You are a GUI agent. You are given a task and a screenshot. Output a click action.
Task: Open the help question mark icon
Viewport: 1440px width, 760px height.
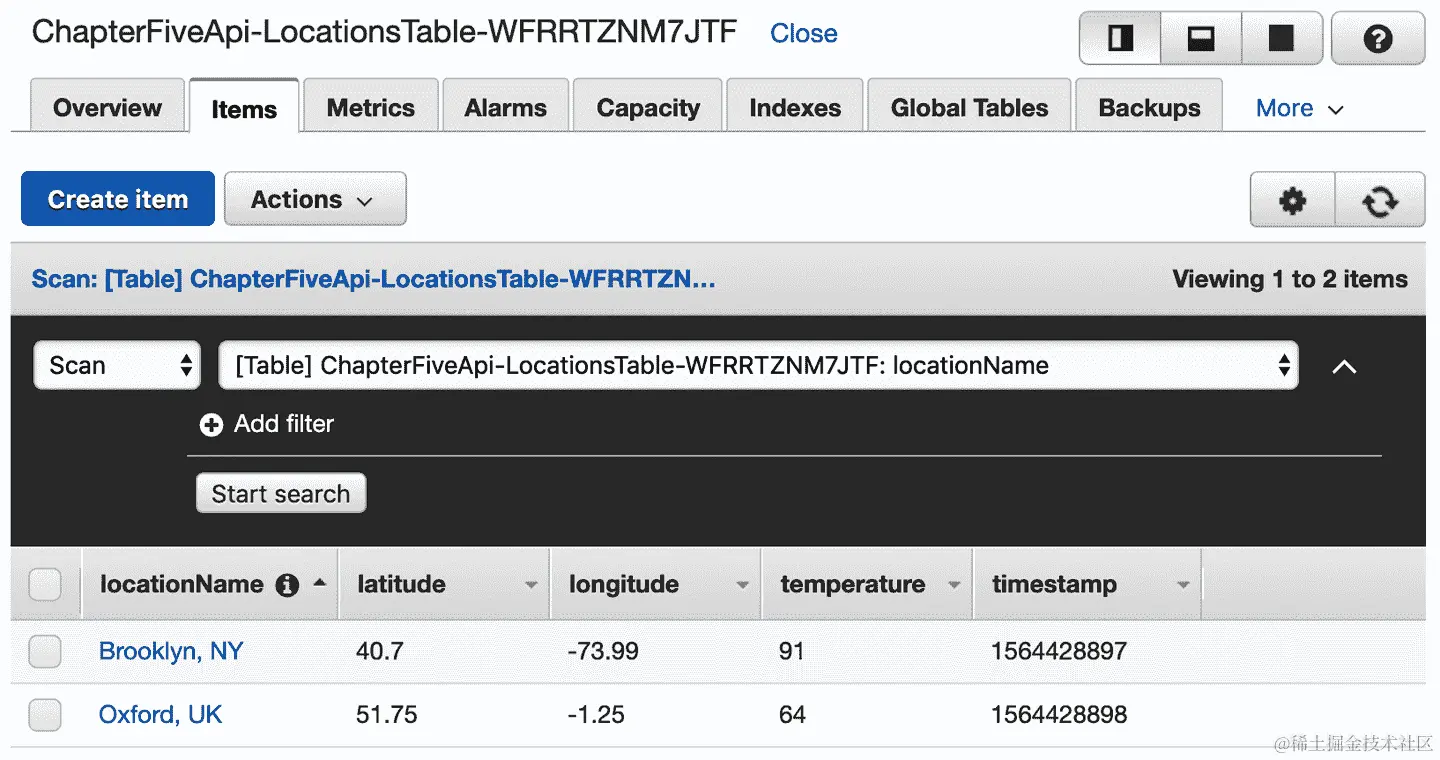tap(1378, 39)
